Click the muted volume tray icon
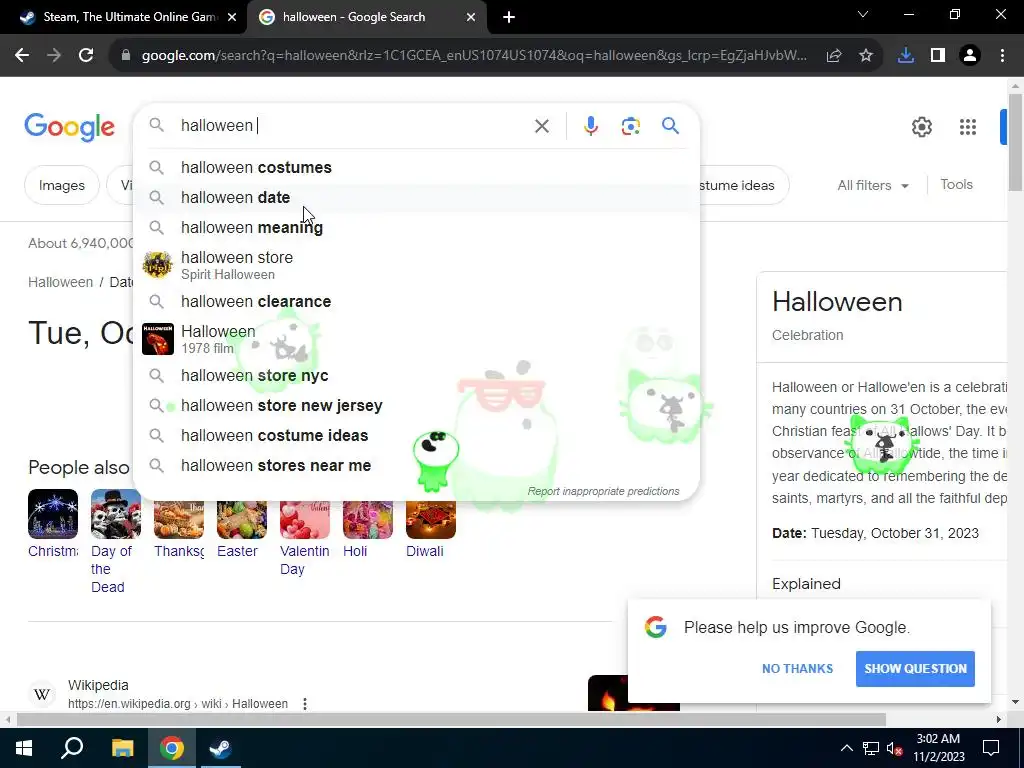 point(895,748)
